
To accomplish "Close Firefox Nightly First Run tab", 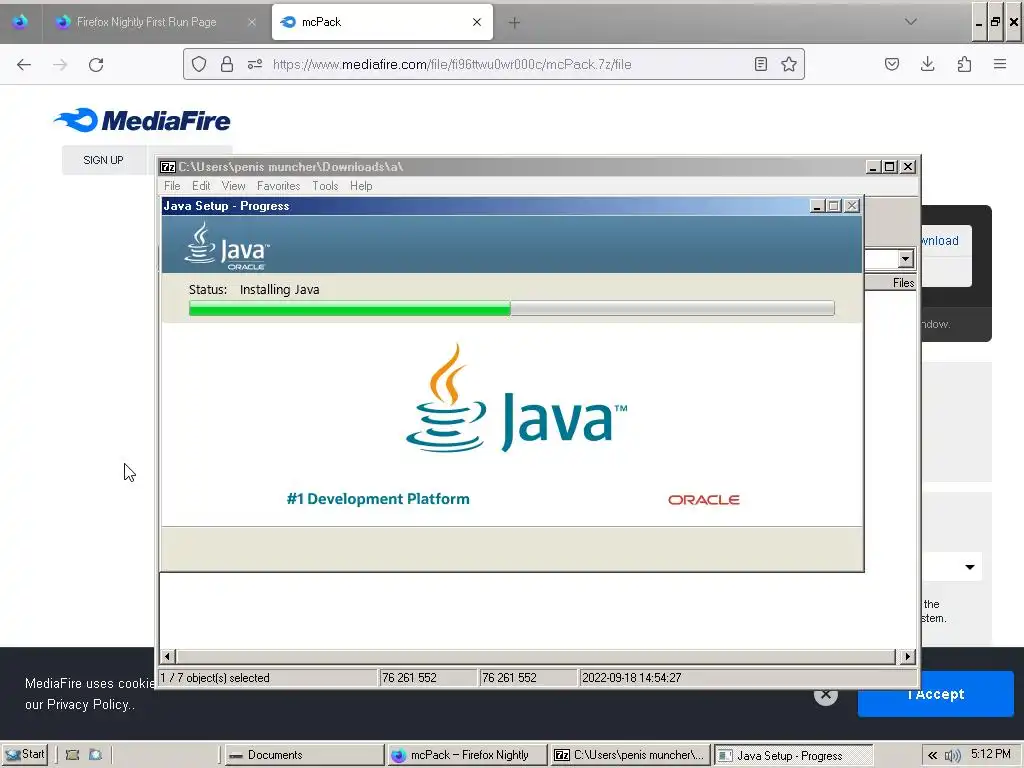I will [251, 22].
